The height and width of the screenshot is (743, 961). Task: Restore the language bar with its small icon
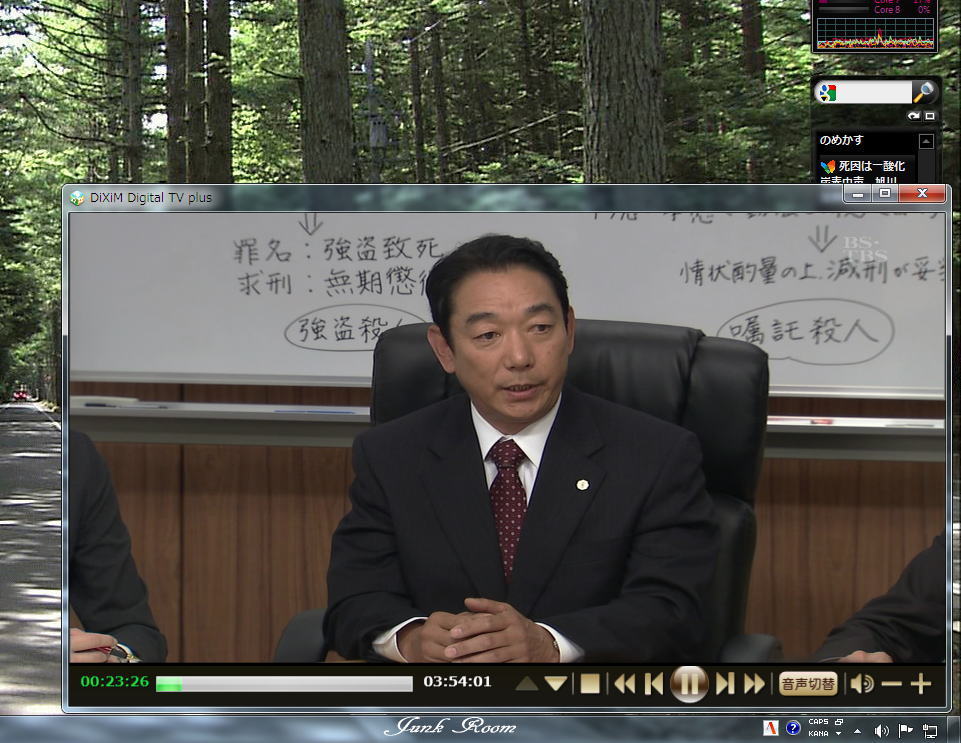839,722
